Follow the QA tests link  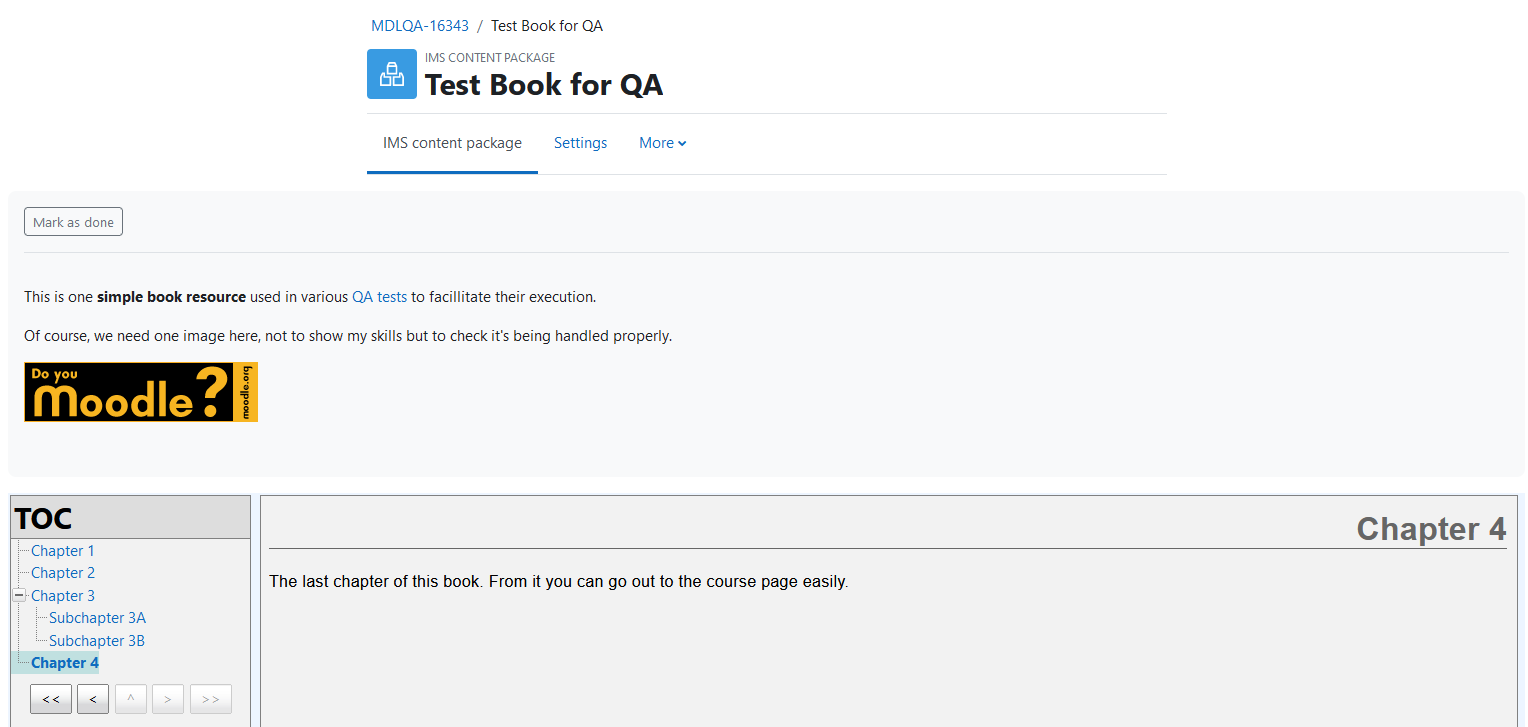(380, 297)
